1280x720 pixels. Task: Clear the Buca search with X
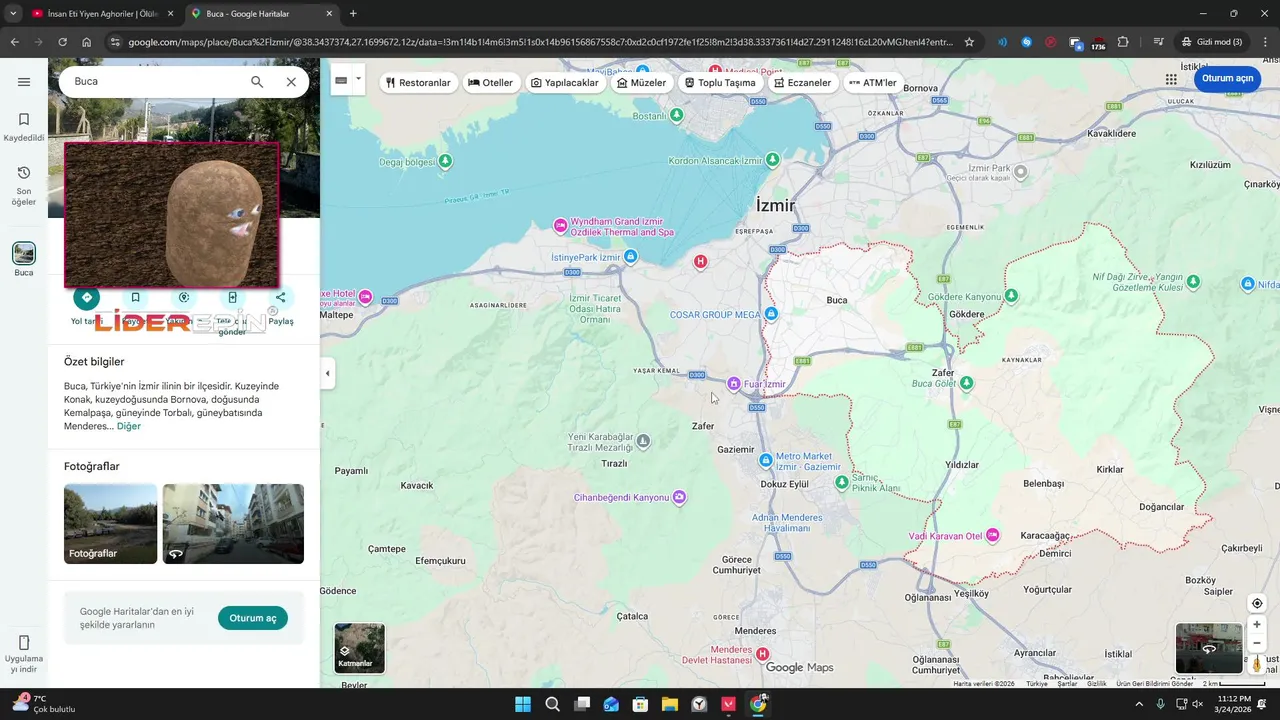pyautogui.click(x=291, y=82)
